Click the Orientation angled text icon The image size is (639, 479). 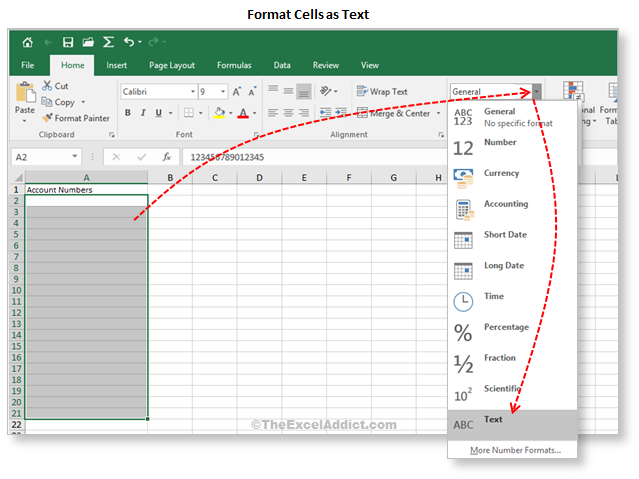325,91
